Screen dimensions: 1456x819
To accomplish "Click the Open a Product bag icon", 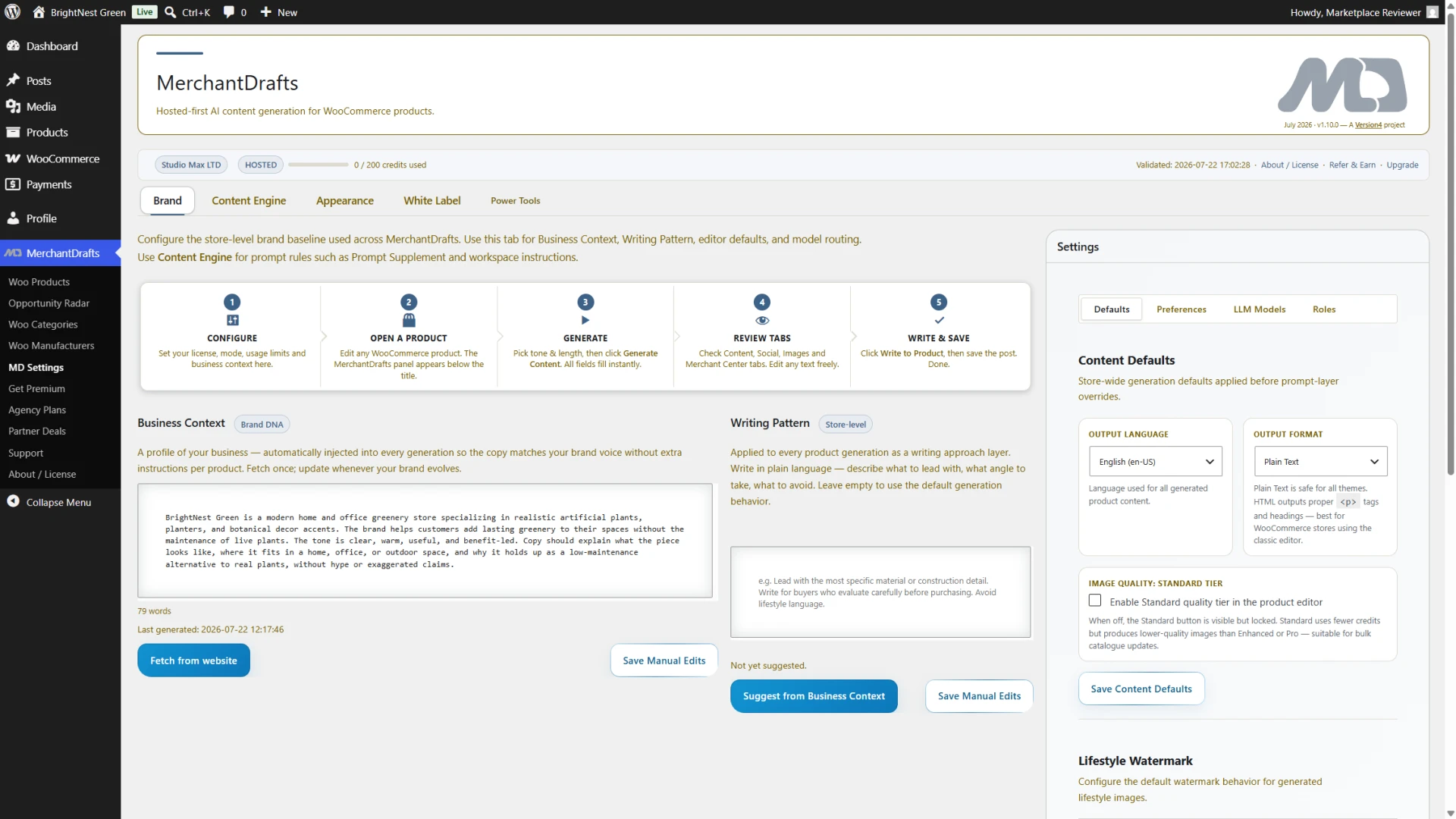I will (409, 320).
